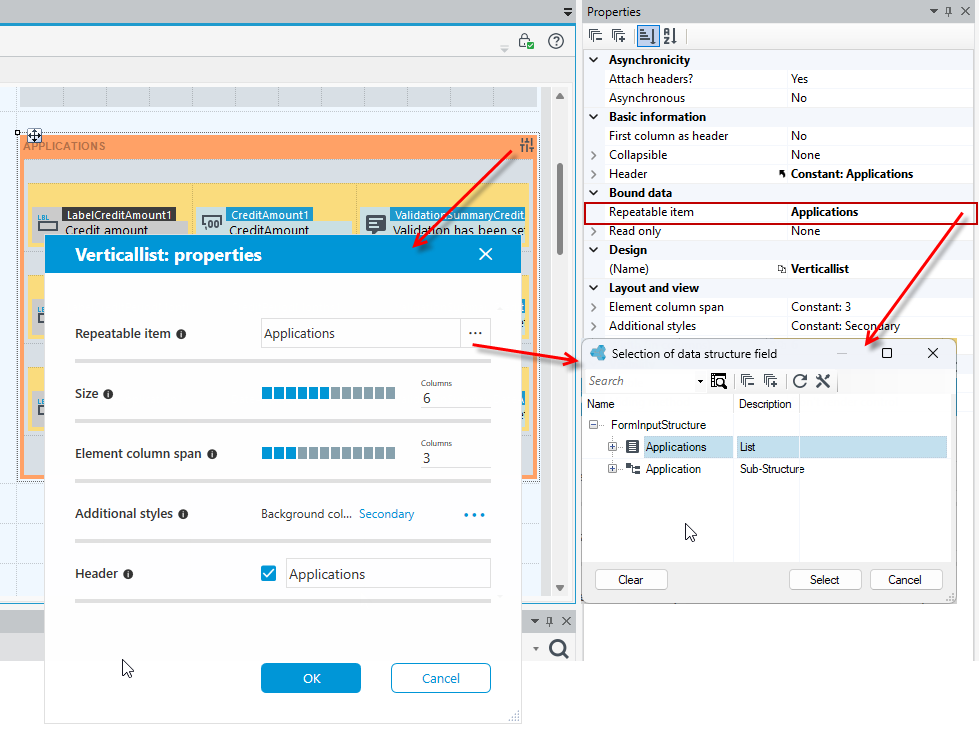
Task: Open Repeatable item ellipsis browse button
Action: [x=475, y=333]
